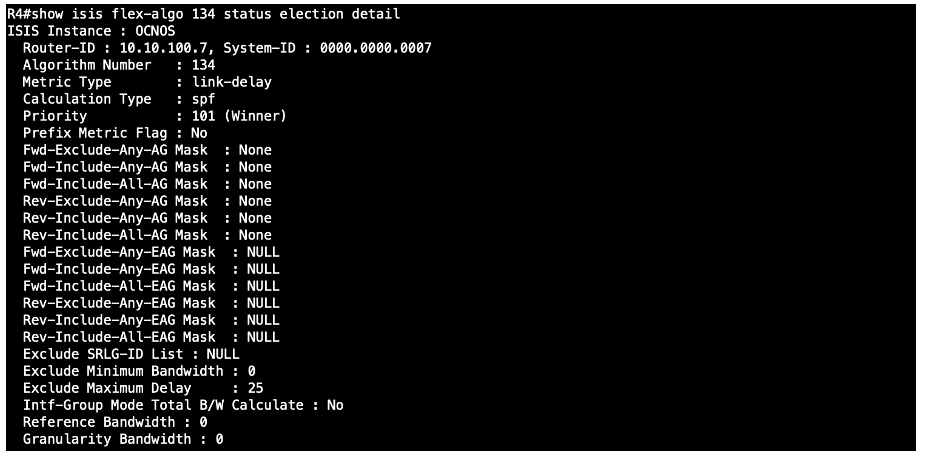
Task: Click Calculation Type value spf
Action: click(203, 99)
